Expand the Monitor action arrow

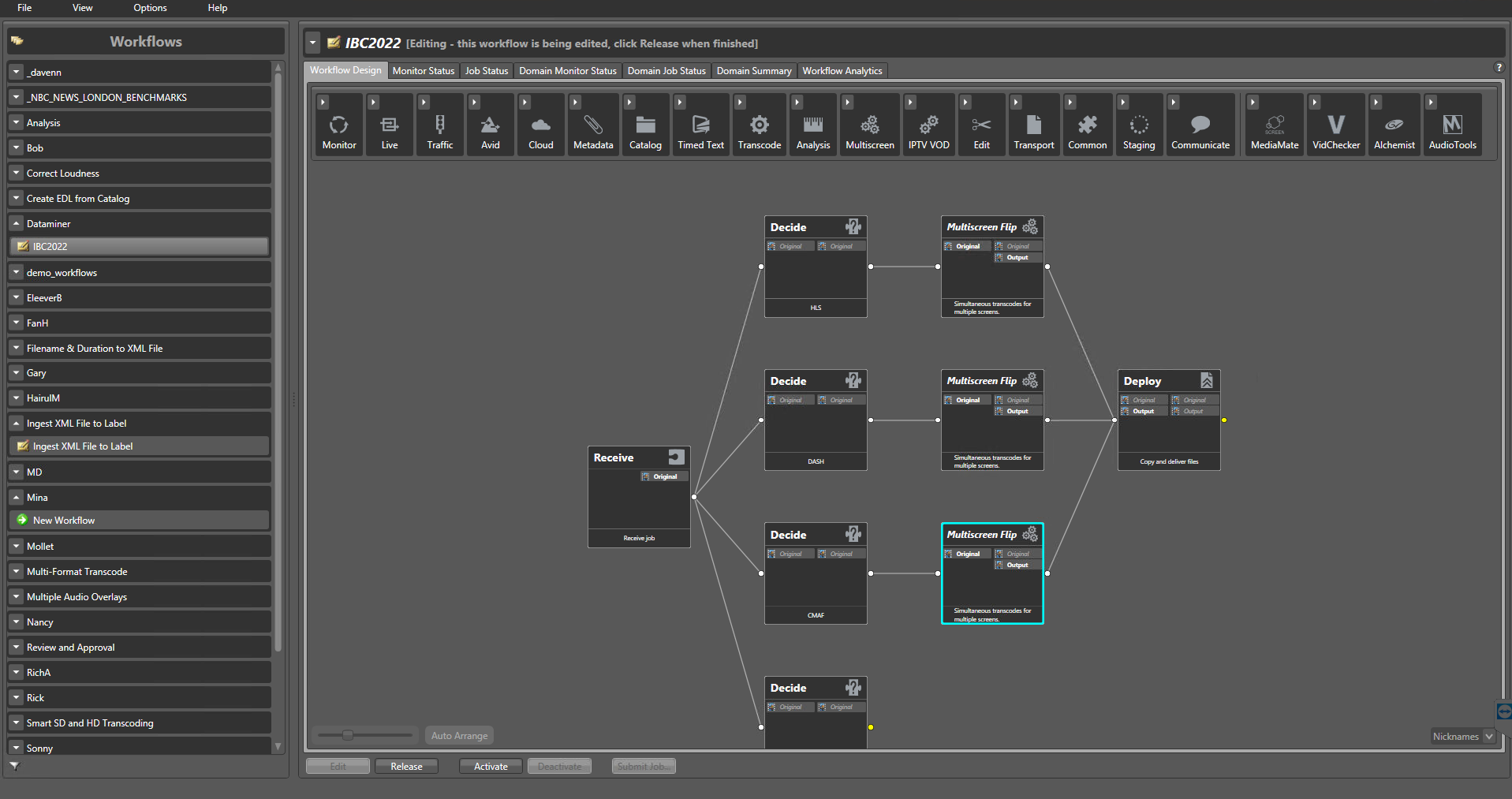point(323,102)
